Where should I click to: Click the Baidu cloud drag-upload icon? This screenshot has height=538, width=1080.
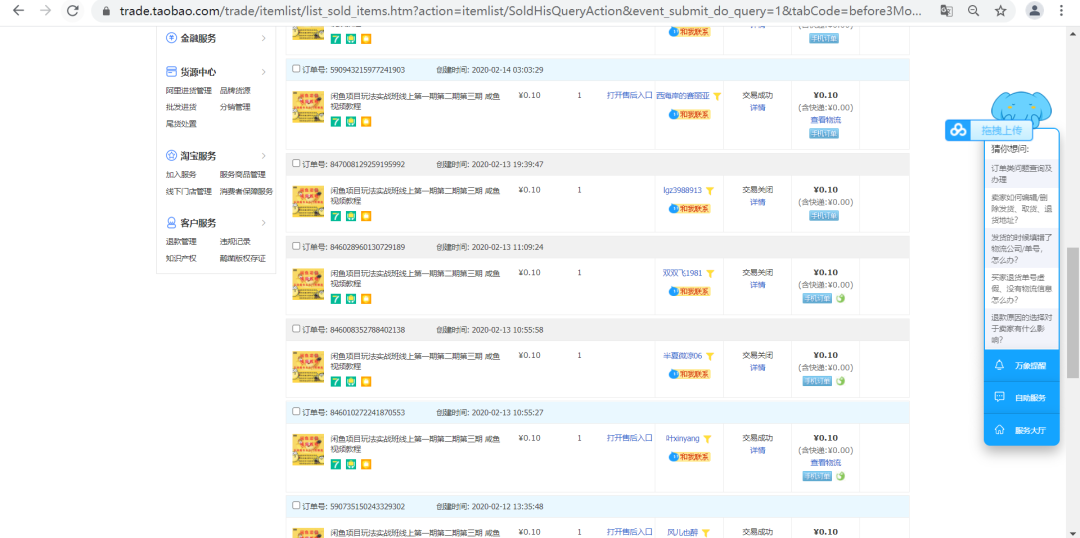pyautogui.click(x=959, y=130)
